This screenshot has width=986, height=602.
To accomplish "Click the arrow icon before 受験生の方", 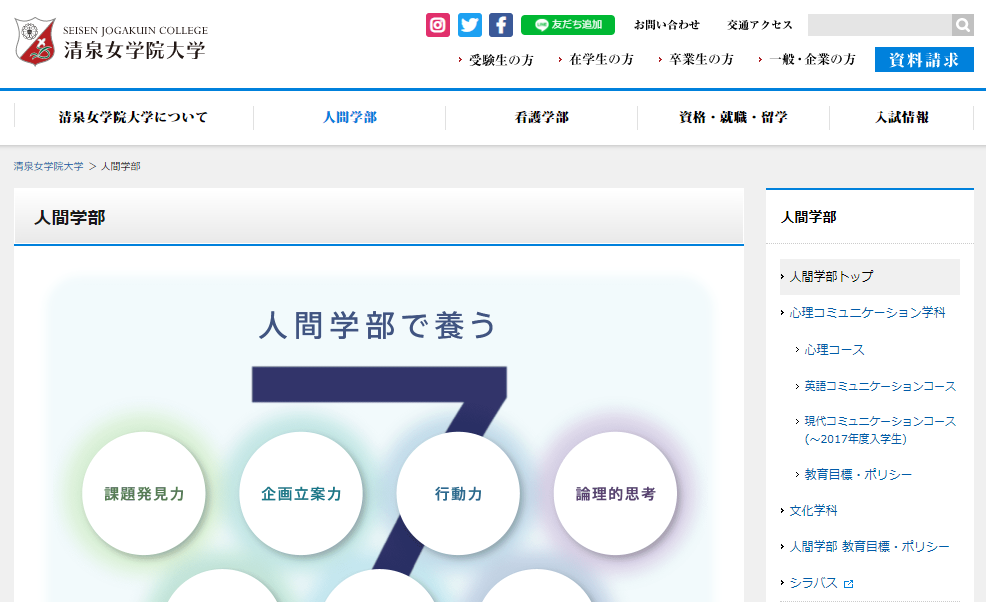I will [x=456, y=60].
